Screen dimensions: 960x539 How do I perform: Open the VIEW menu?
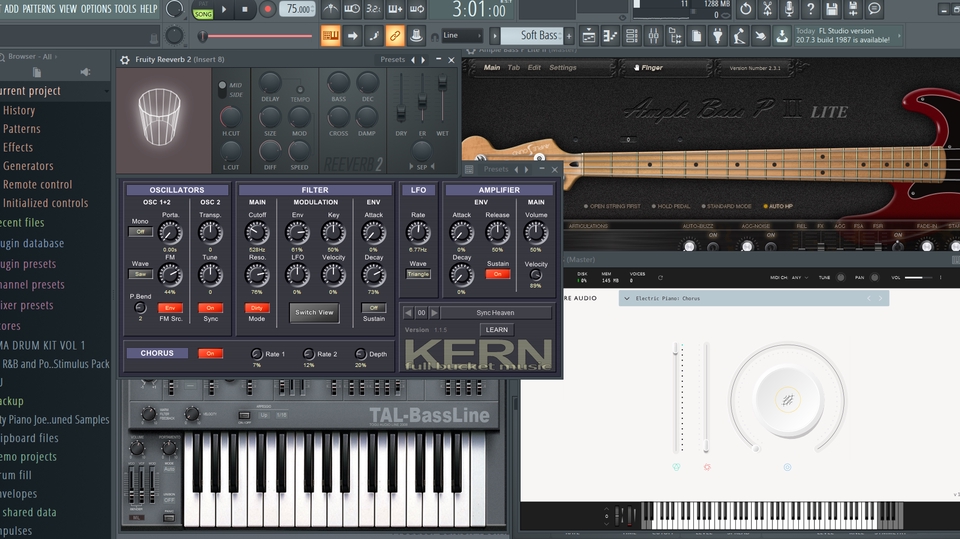(x=68, y=9)
